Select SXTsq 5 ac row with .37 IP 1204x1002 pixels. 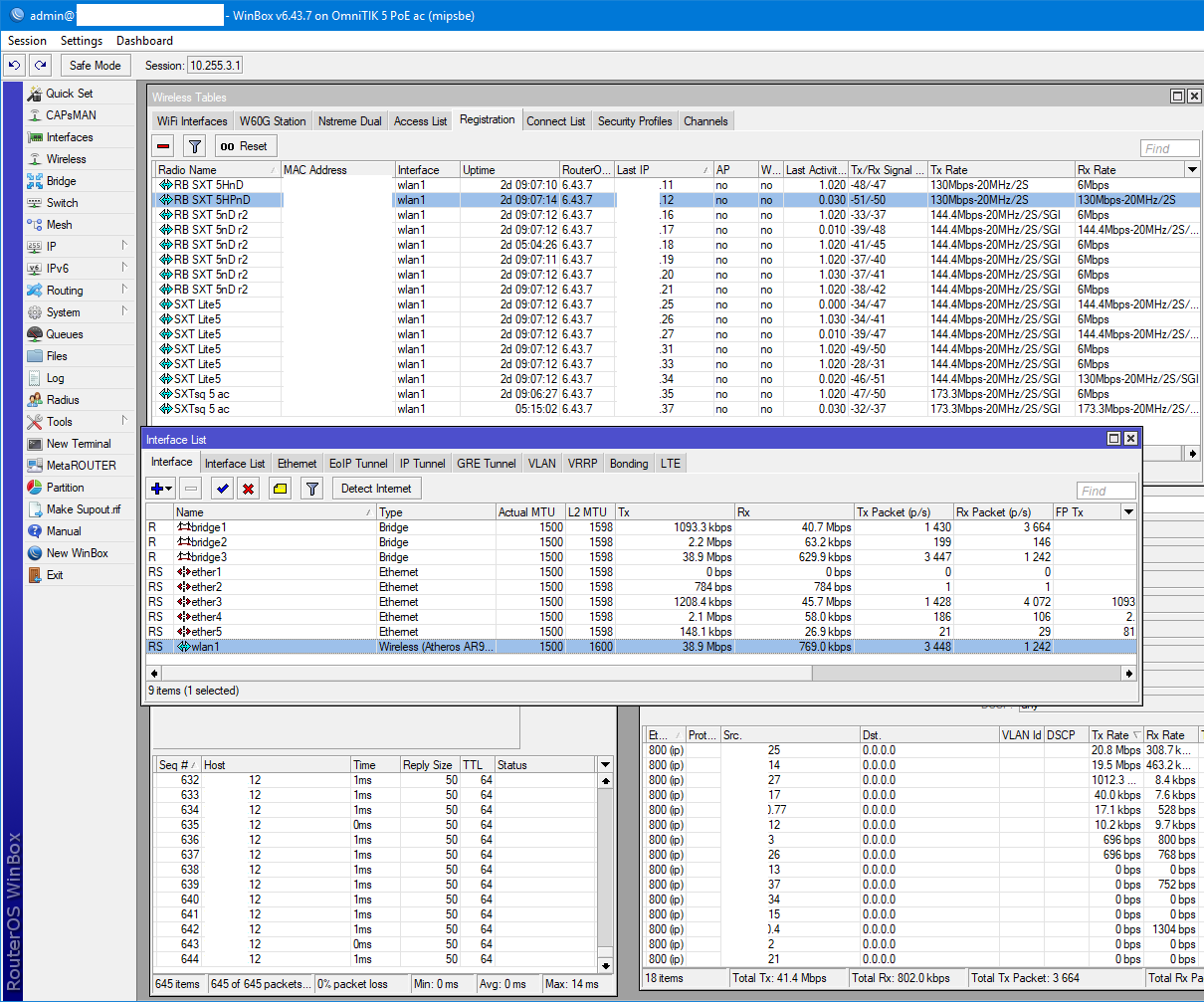click(x=677, y=409)
